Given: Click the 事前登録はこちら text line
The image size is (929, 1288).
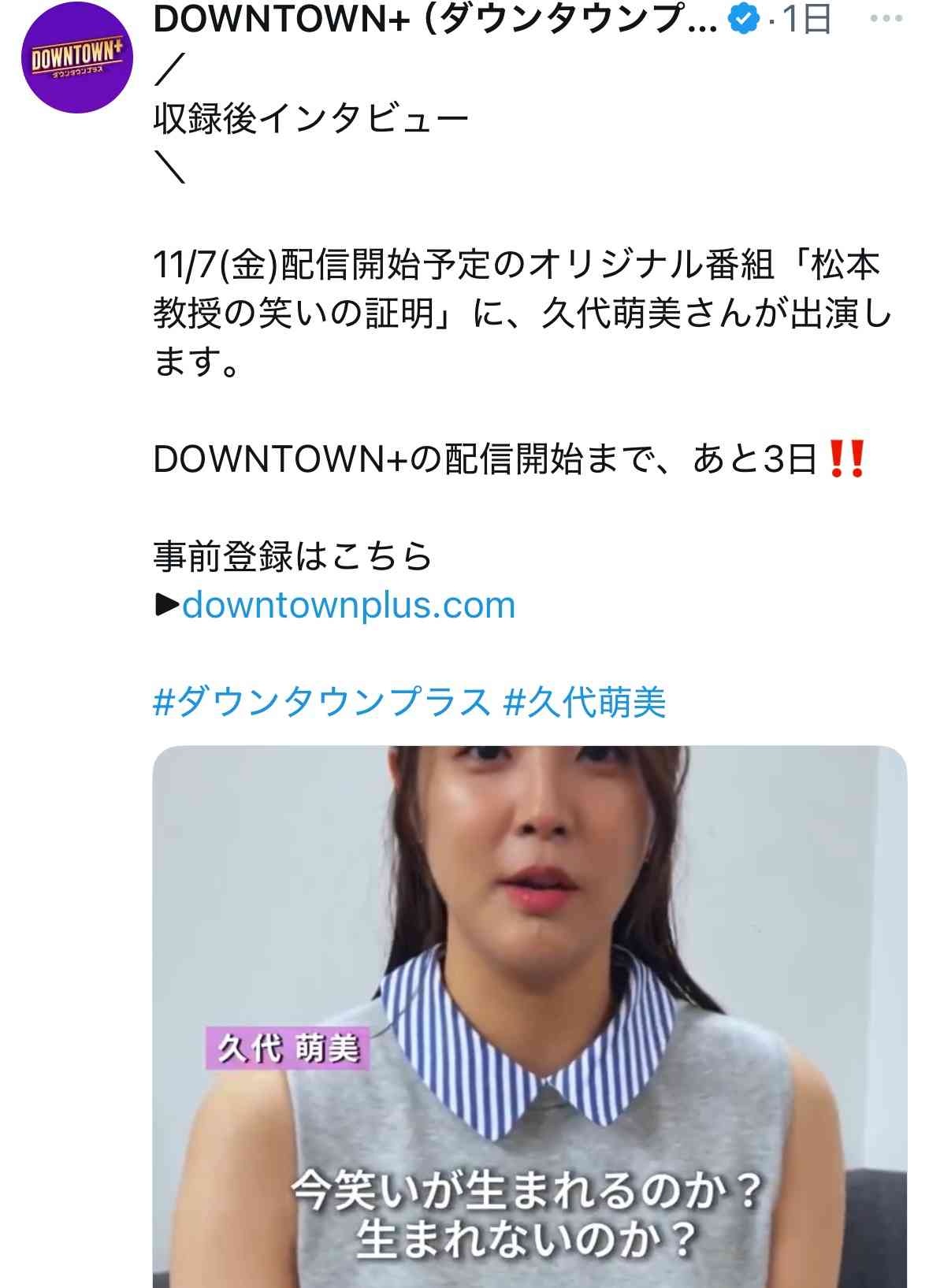Looking at the screenshot, I should click(292, 556).
